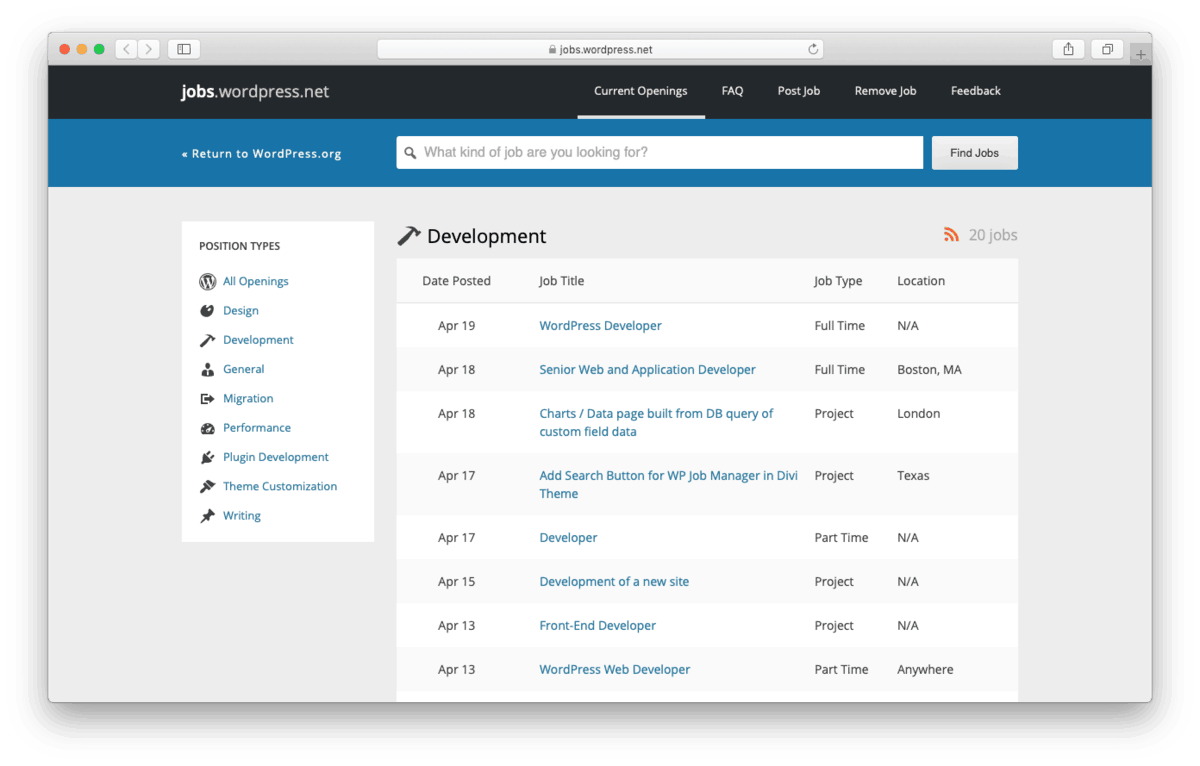Click the Apr 15 date cell
Viewport: 1200px width, 766px height.
click(x=456, y=582)
